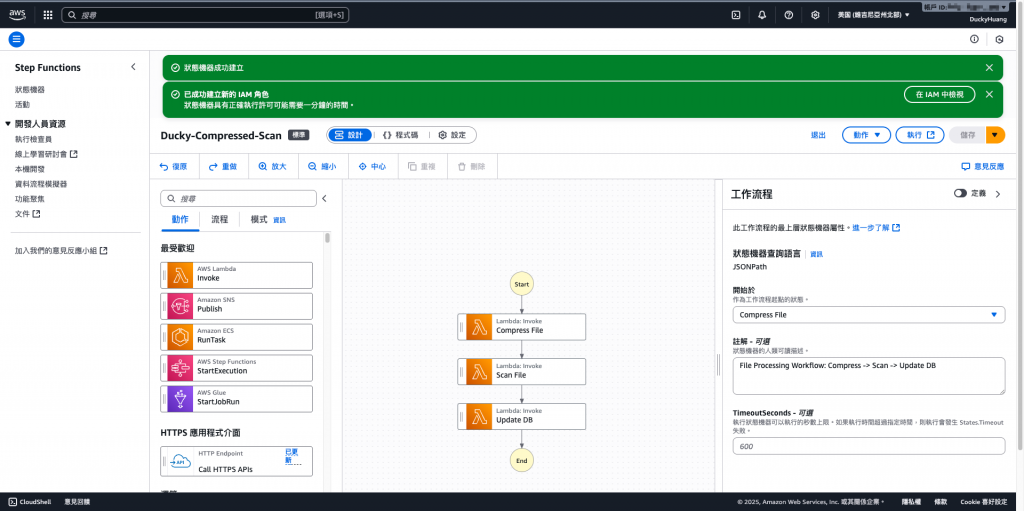Viewport: 1024px width, 511px height.
Task: Open the 進一步了解 learn more link
Action: (876, 227)
